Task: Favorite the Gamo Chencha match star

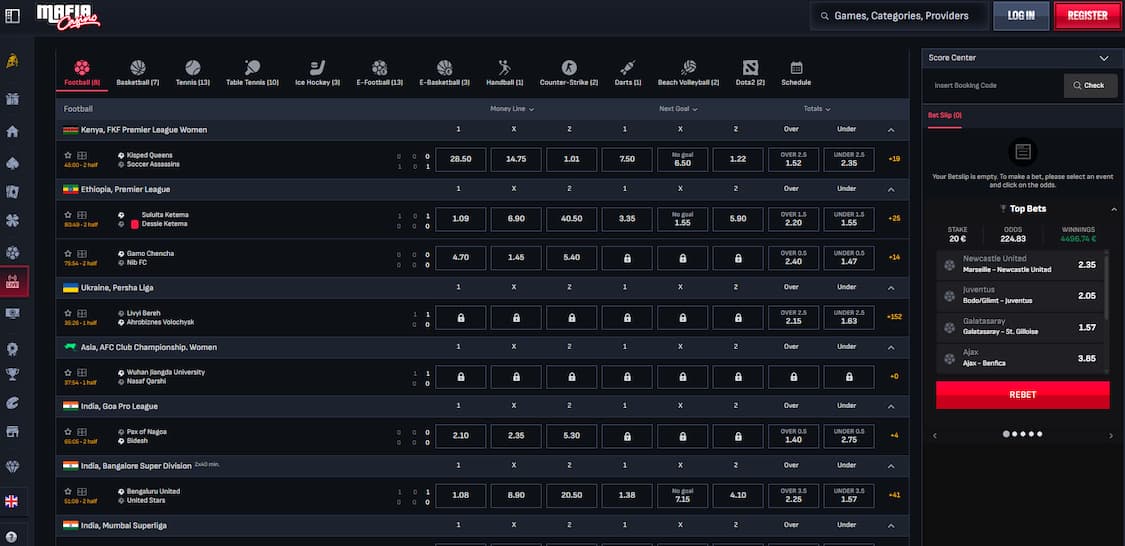Action: pyautogui.click(x=68, y=253)
